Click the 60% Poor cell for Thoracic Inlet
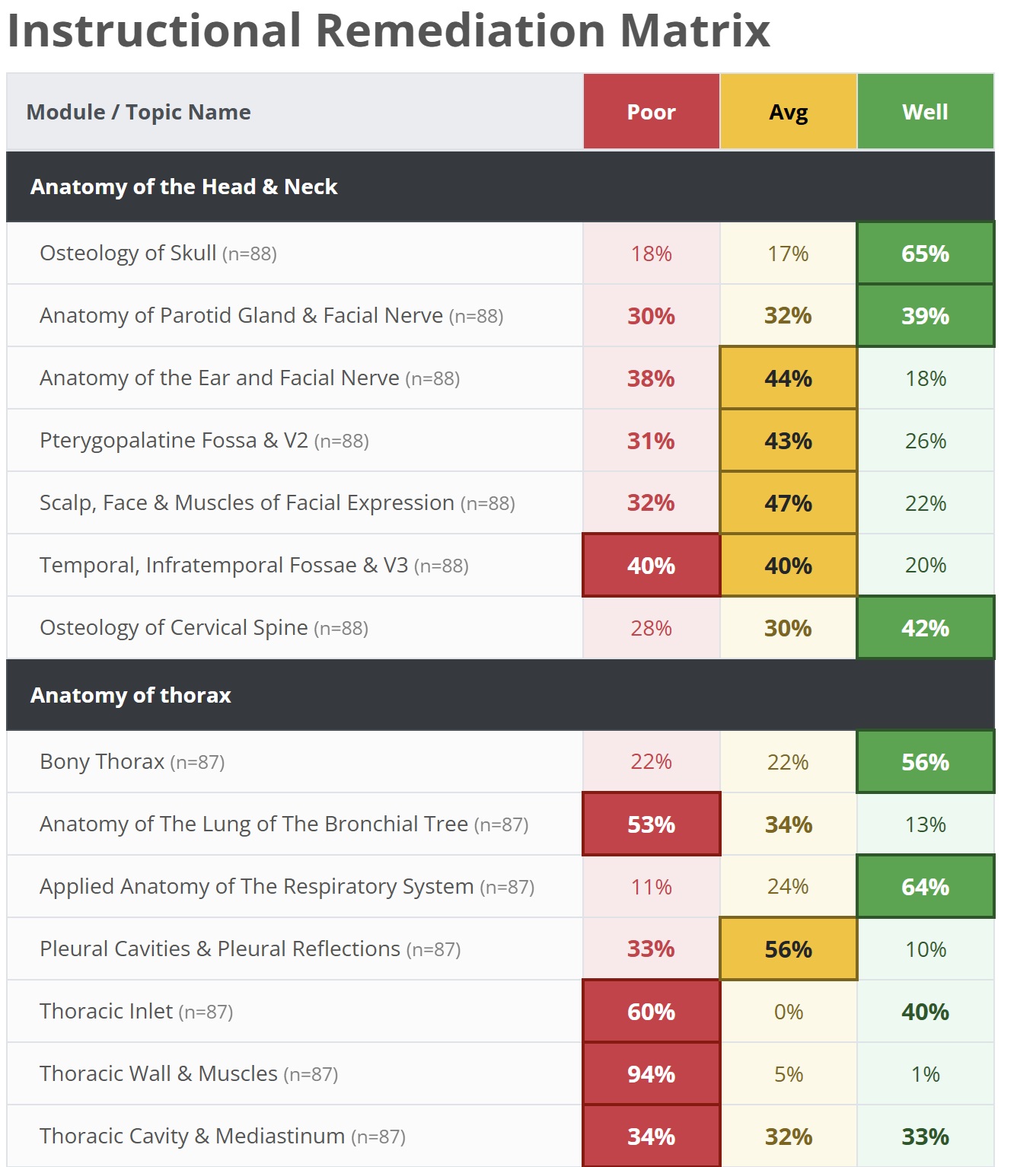The height and width of the screenshot is (1167, 1036). click(651, 1012)
